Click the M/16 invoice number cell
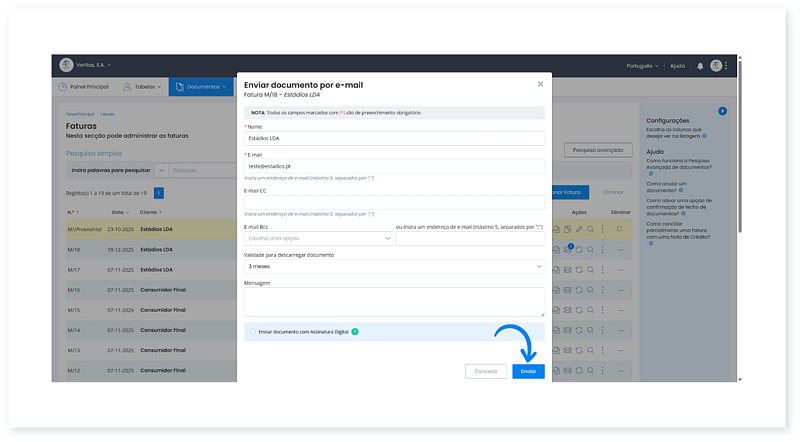The height and width of the screenshot is (442, 800). point(74,290)
